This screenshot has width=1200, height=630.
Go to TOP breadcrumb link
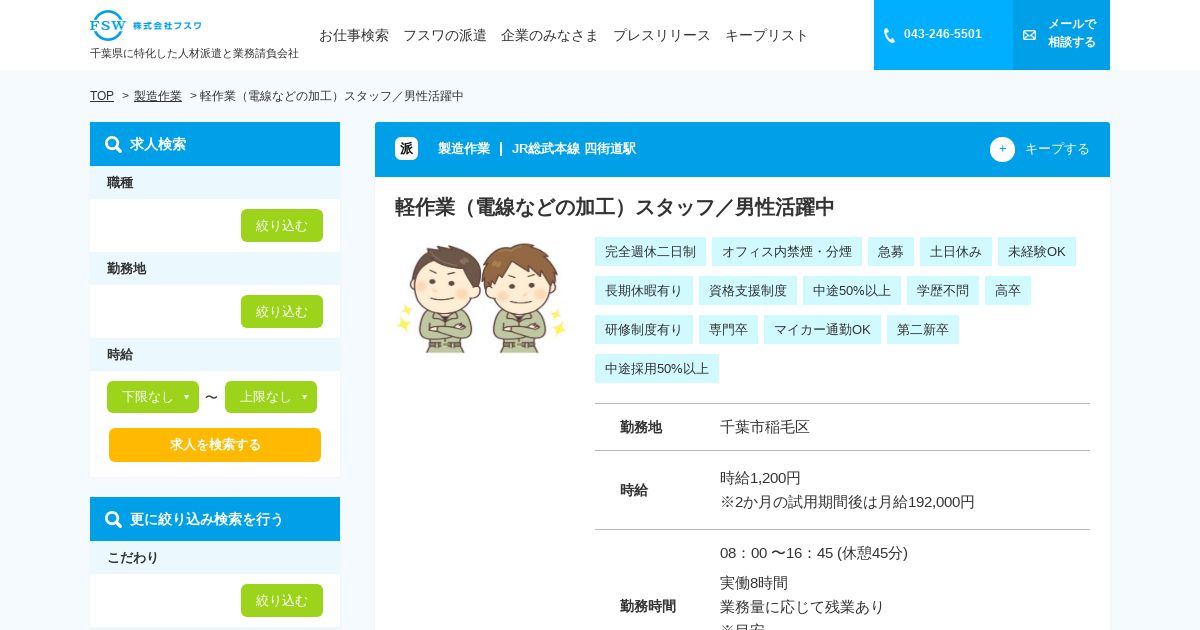[x=102, y=96]
